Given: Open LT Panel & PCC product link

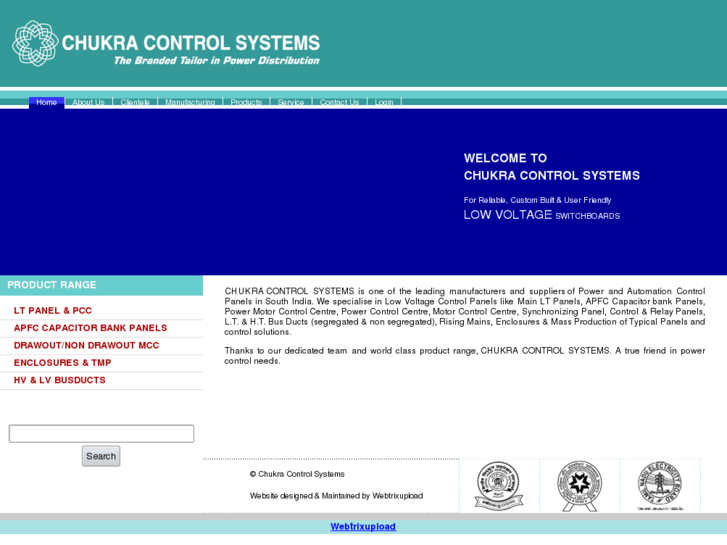Looking at the screenshot, I should click(53, 311).
